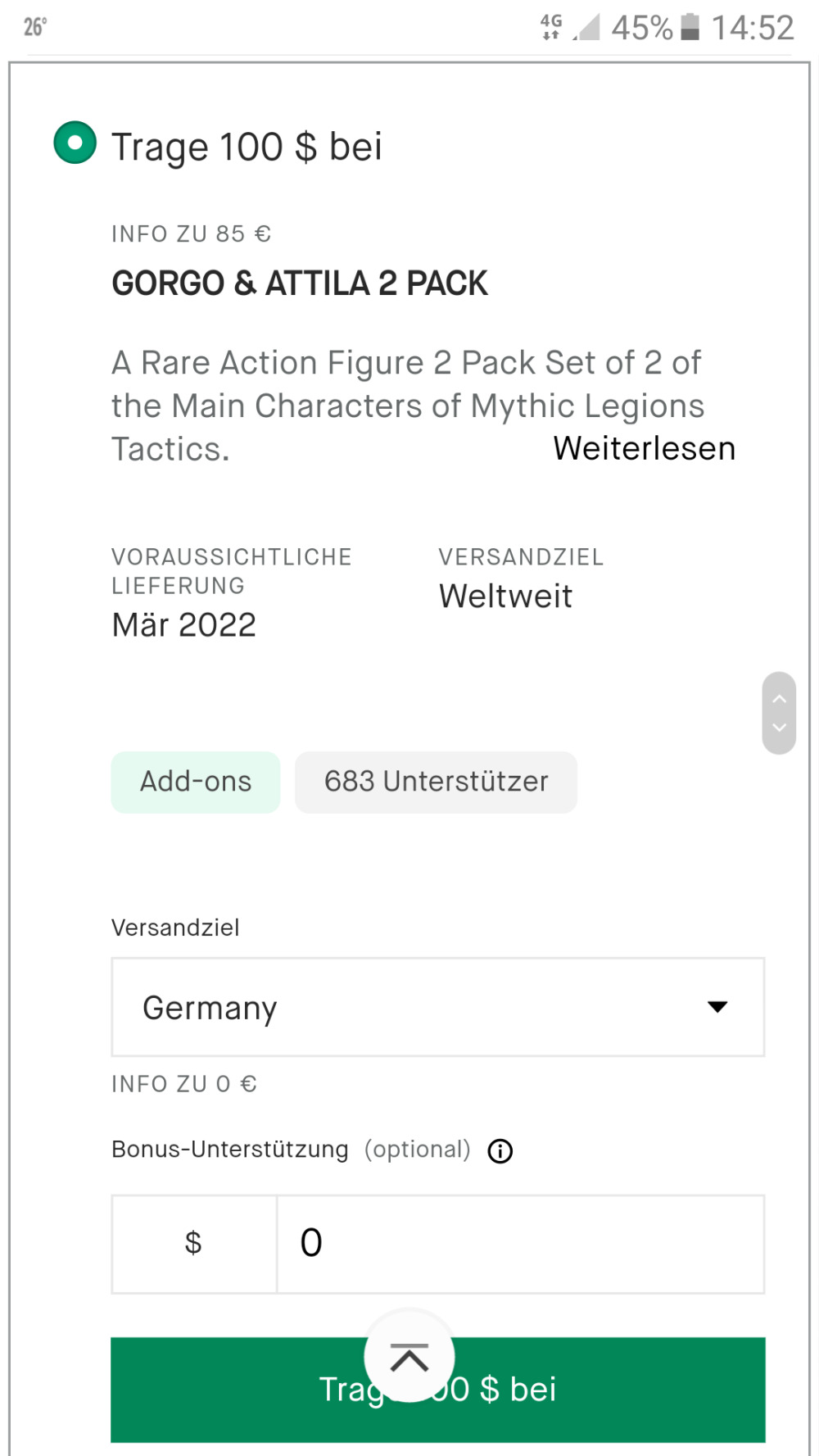Click the dropdown arrow in Versandziel field
The image size is (819, 1456).
point(717,1007)
